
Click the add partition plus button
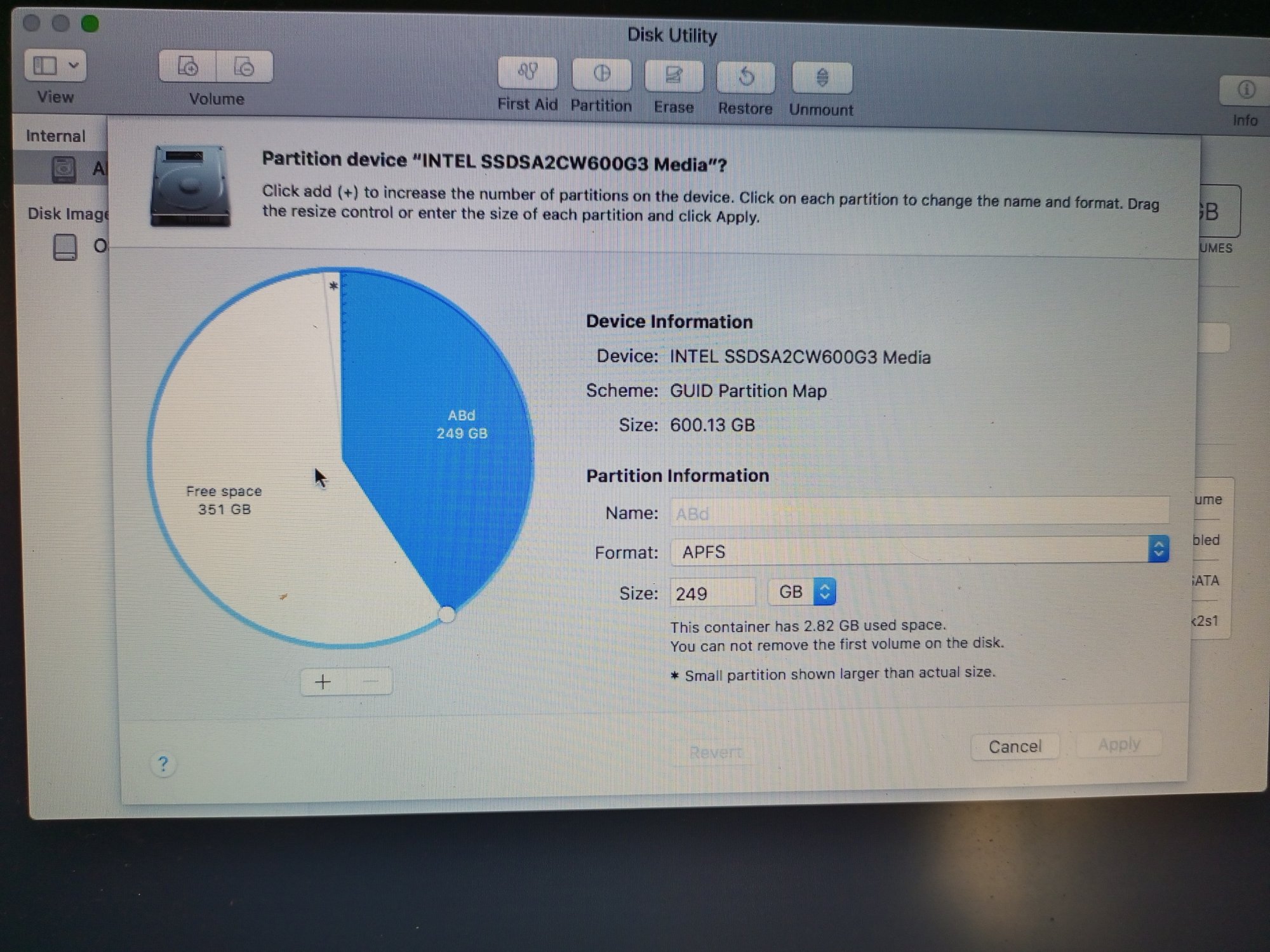[x=323, y=682]
